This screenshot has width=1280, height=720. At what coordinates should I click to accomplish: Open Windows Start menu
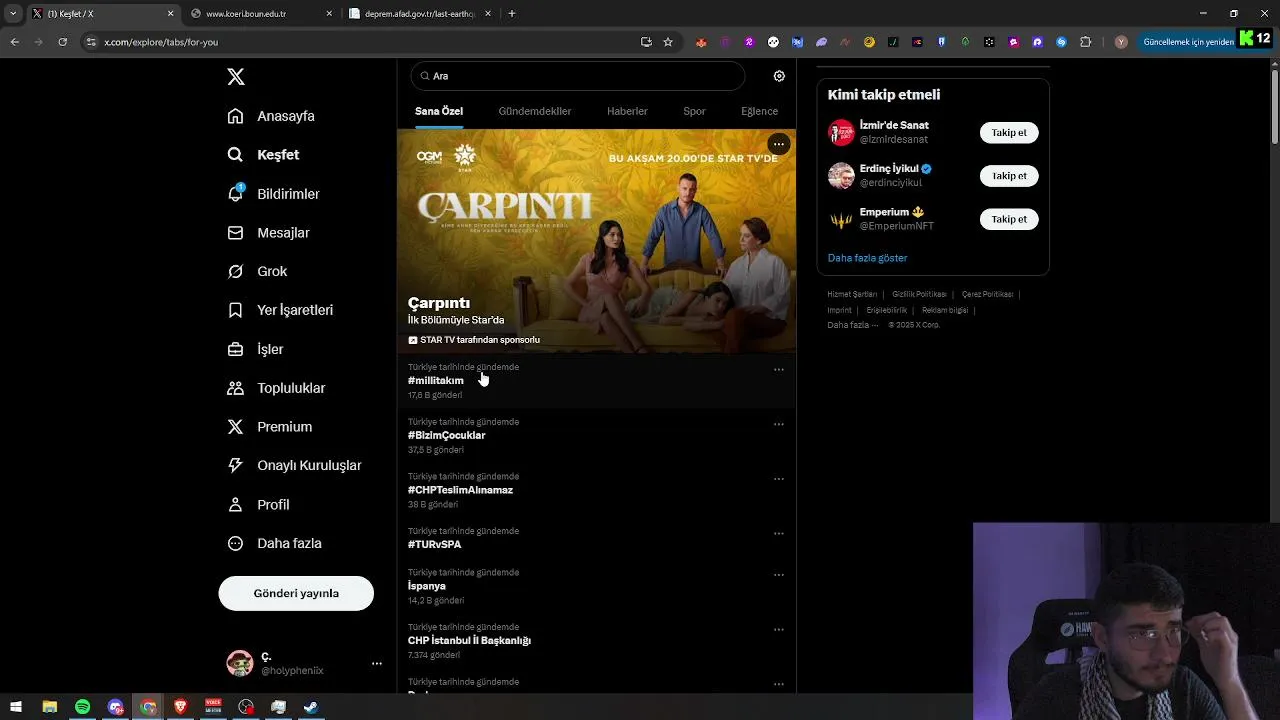16,707
